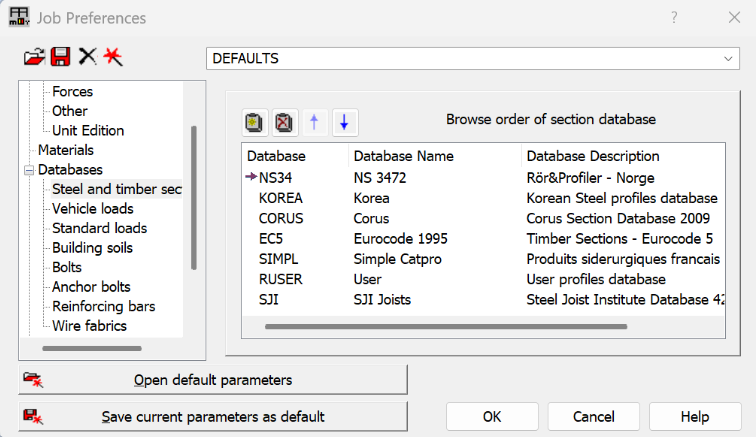Click Korean Steel profiles database description
The height and width of the screenshot is (437, 756).
coord(622,198)
